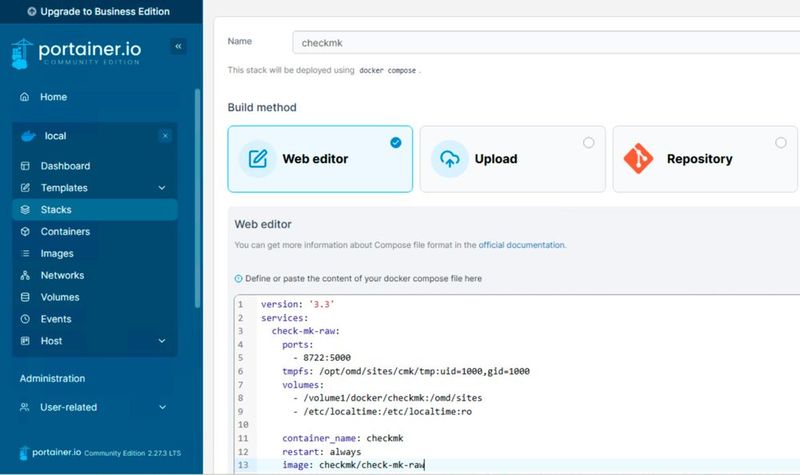Screen dimensions: 800x475
Task: Open the Images menu item
Action: (57, 254)
